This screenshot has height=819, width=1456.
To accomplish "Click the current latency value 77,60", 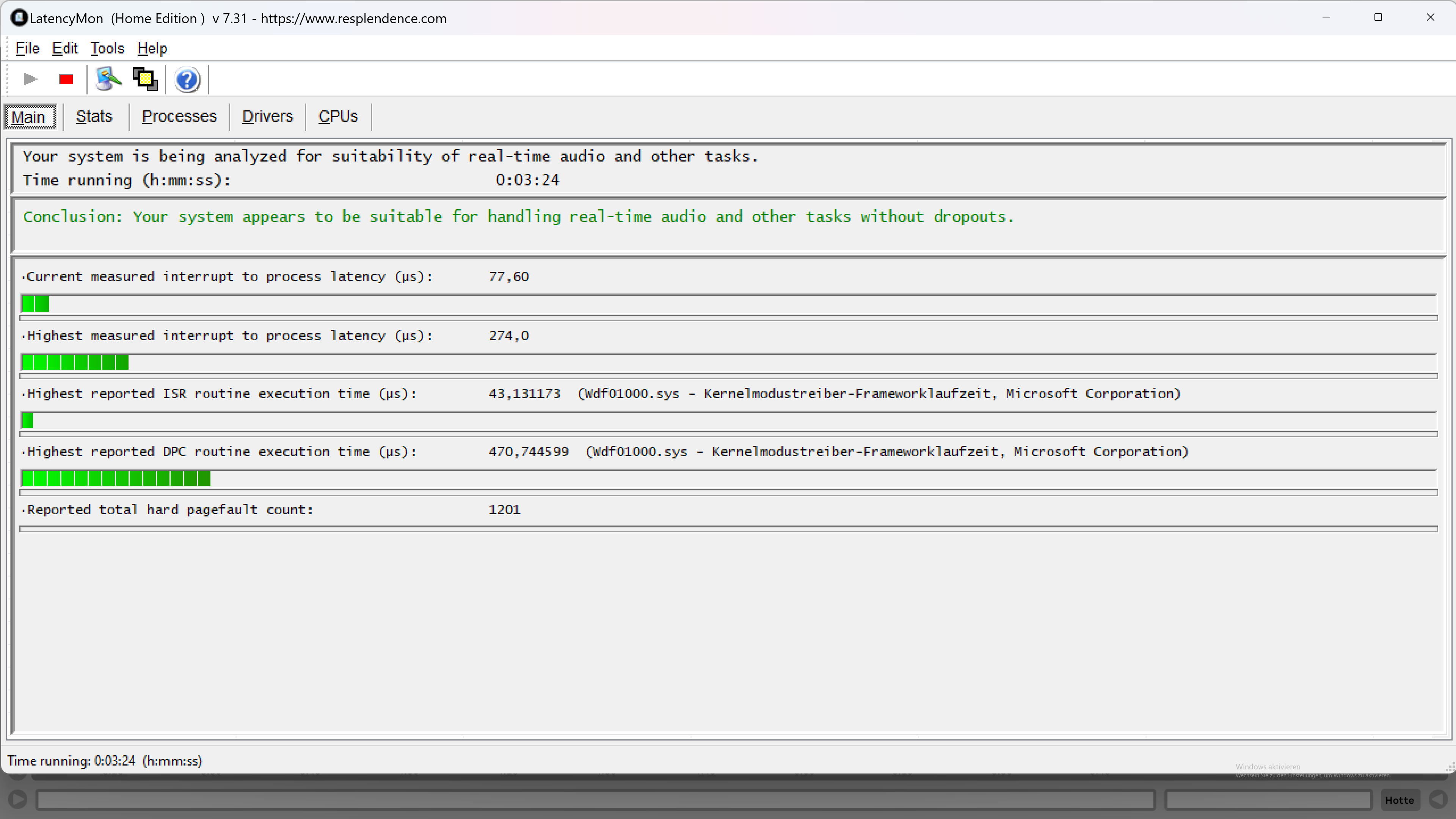I will coord(509,277).
